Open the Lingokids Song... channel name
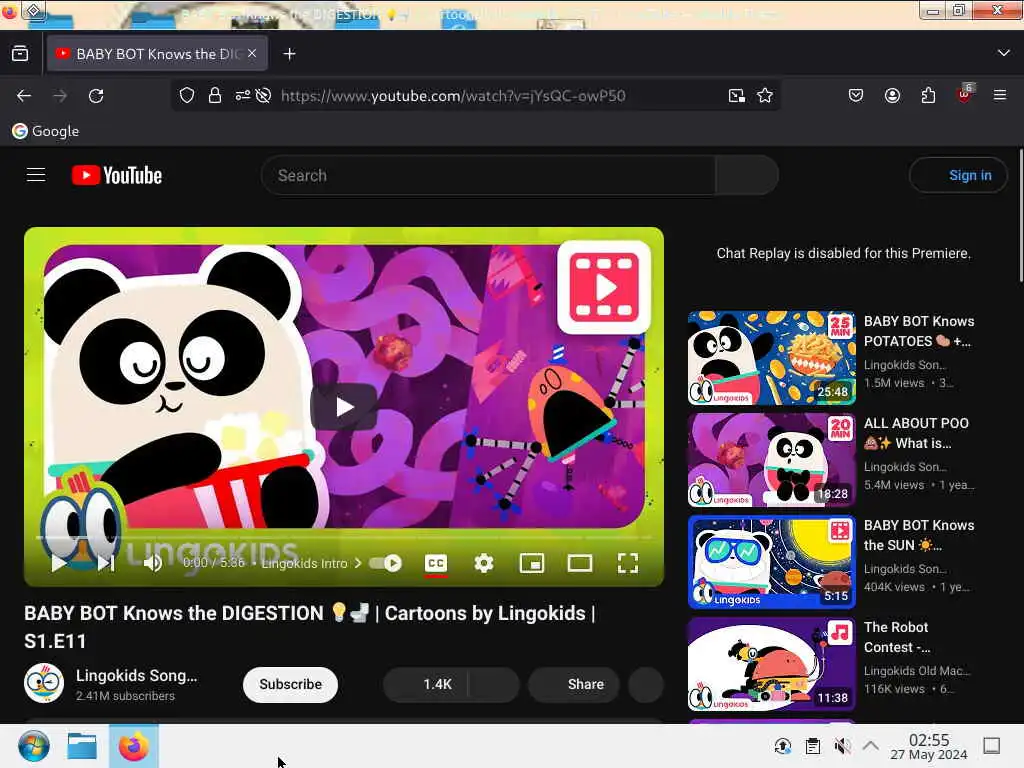Screen dimensions: 1024x768 click(x=136, y=675)
